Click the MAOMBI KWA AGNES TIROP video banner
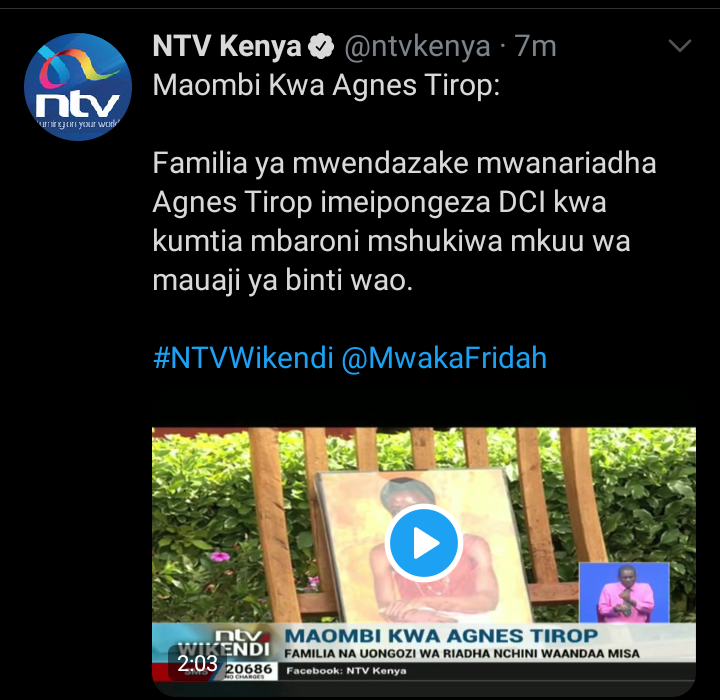The height and width of the screenshot is (700, 720). [x=441, y=636]
